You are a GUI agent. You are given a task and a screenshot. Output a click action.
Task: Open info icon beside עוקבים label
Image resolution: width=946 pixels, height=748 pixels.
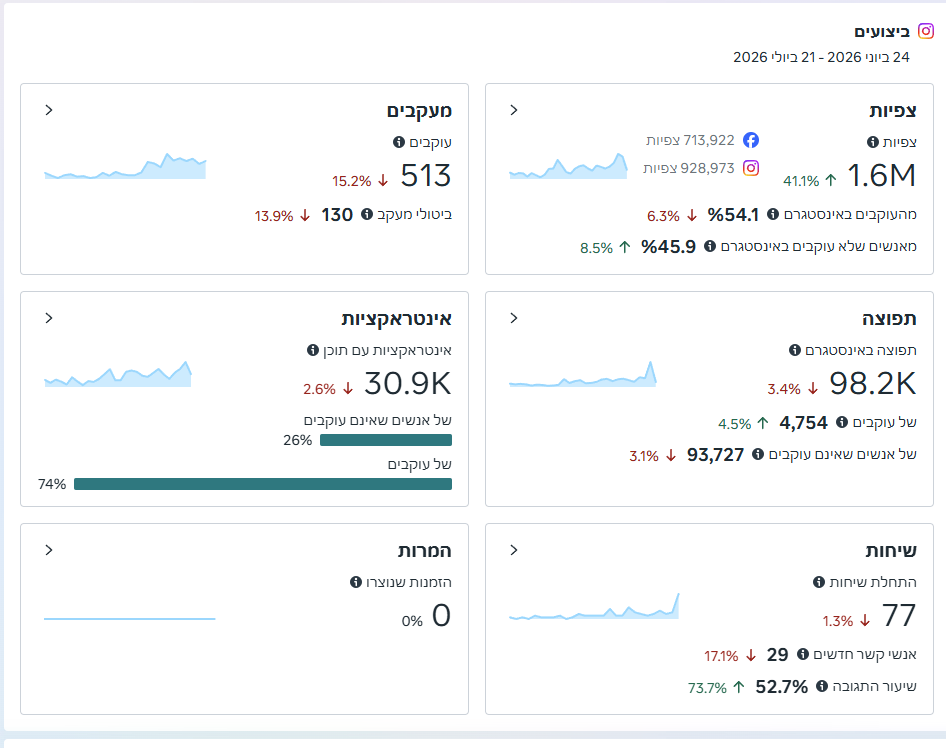(x=399, y=142)
